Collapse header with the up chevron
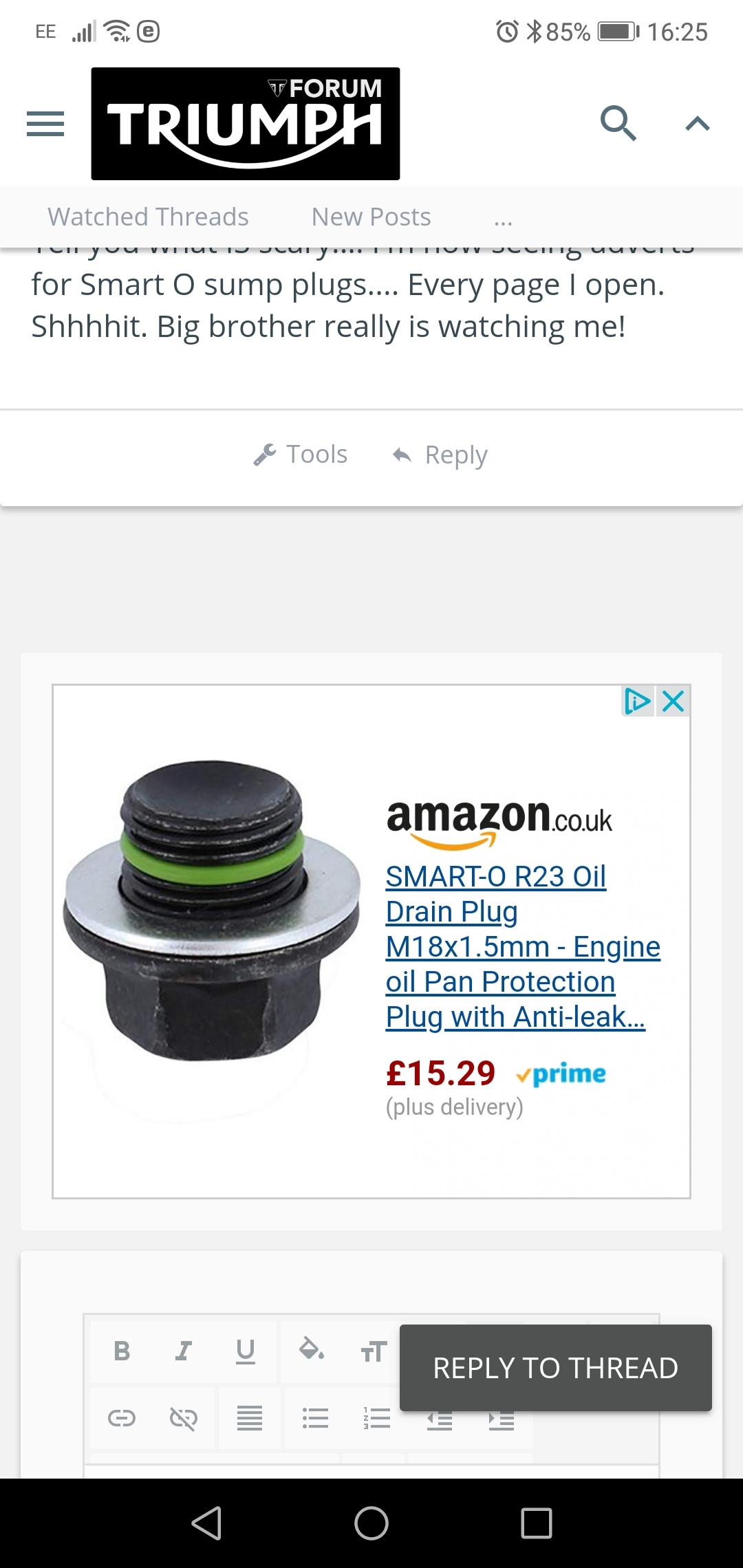 (x=697, y=124)
